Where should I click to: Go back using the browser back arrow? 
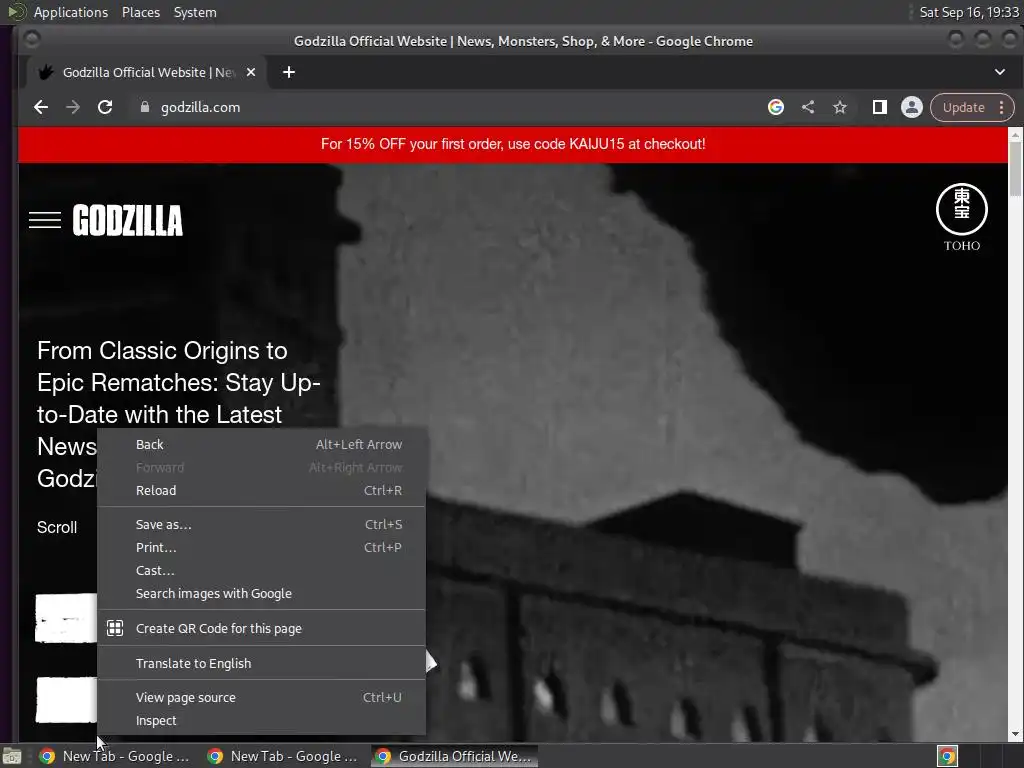pos(40,107)
